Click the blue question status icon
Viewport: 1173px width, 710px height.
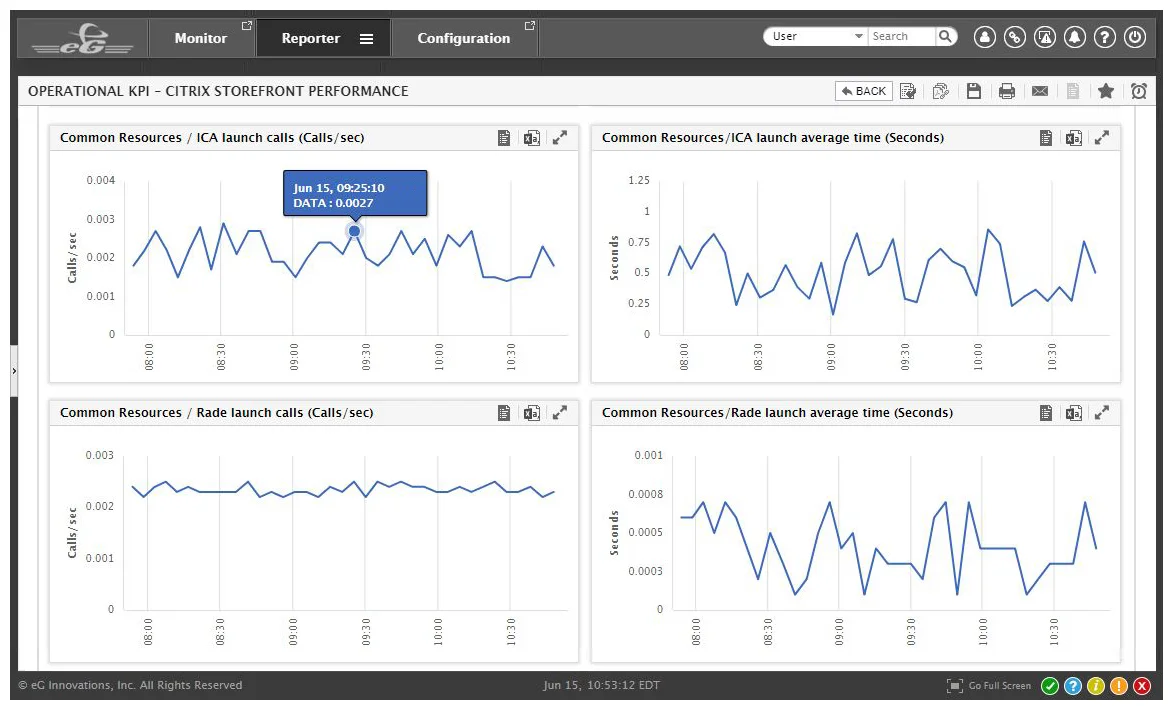tap(1073, 686)
